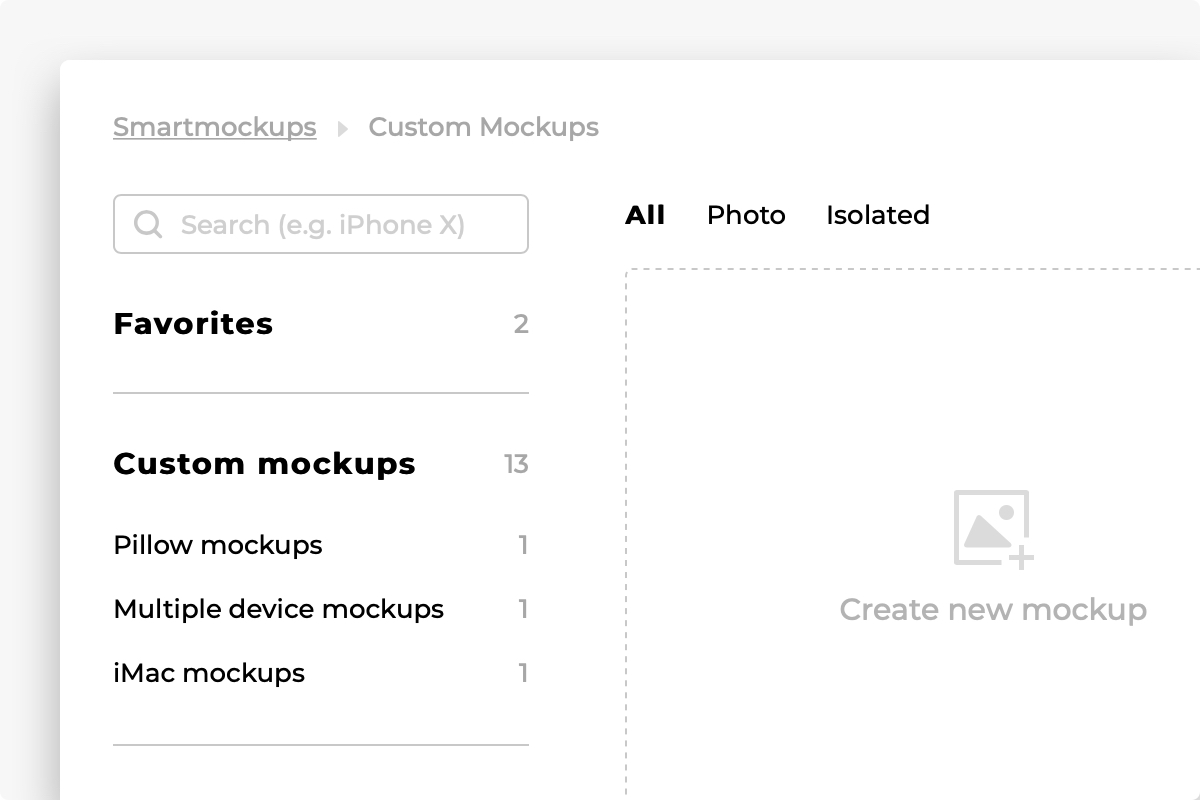Click the breadcrumb arrow separator
Image resolution: width=1200 pixels, height=800 pixels.
(343, 129)
